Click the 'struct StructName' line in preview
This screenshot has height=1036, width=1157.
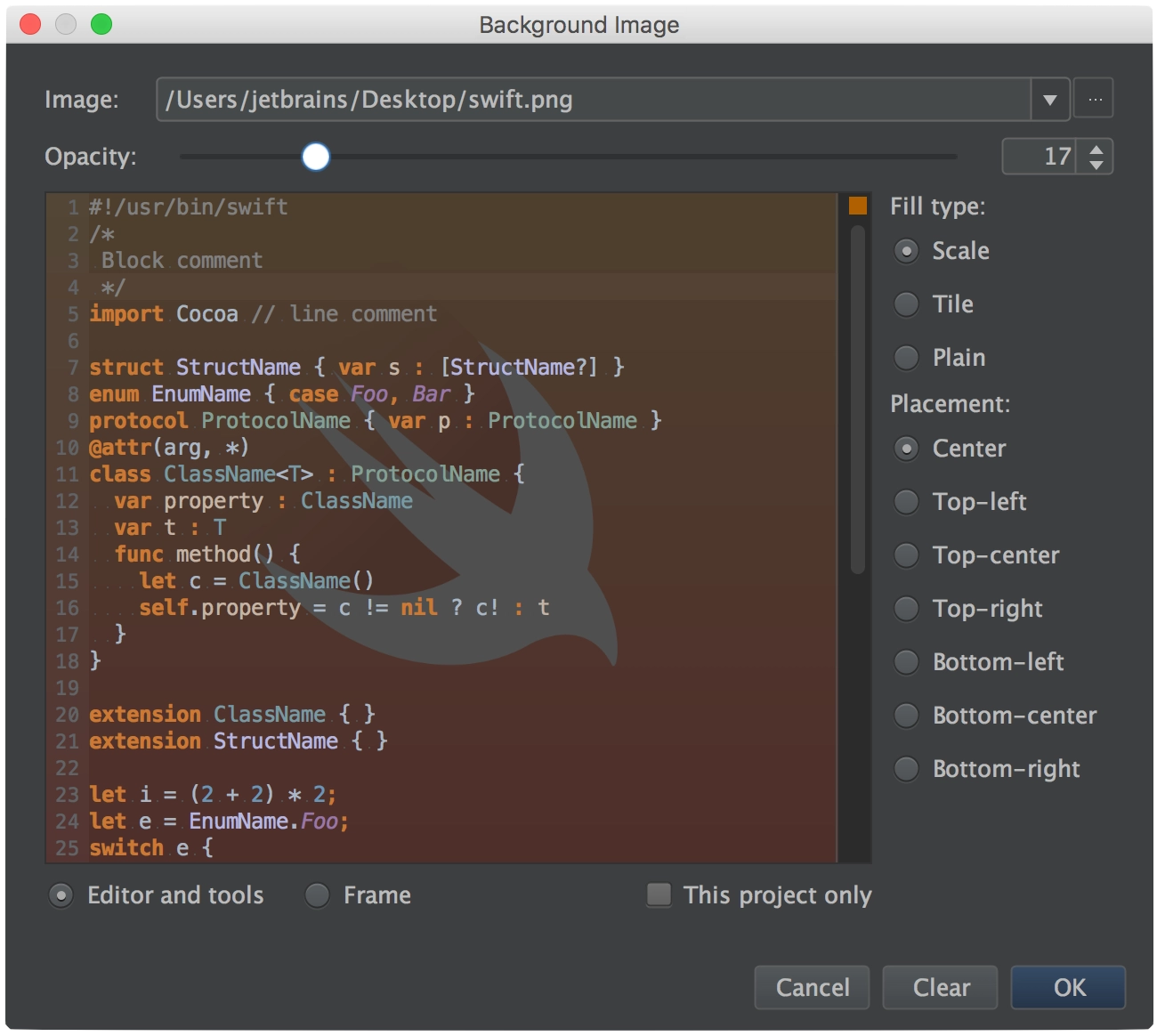pyautogui.click(x=357, y=368)
